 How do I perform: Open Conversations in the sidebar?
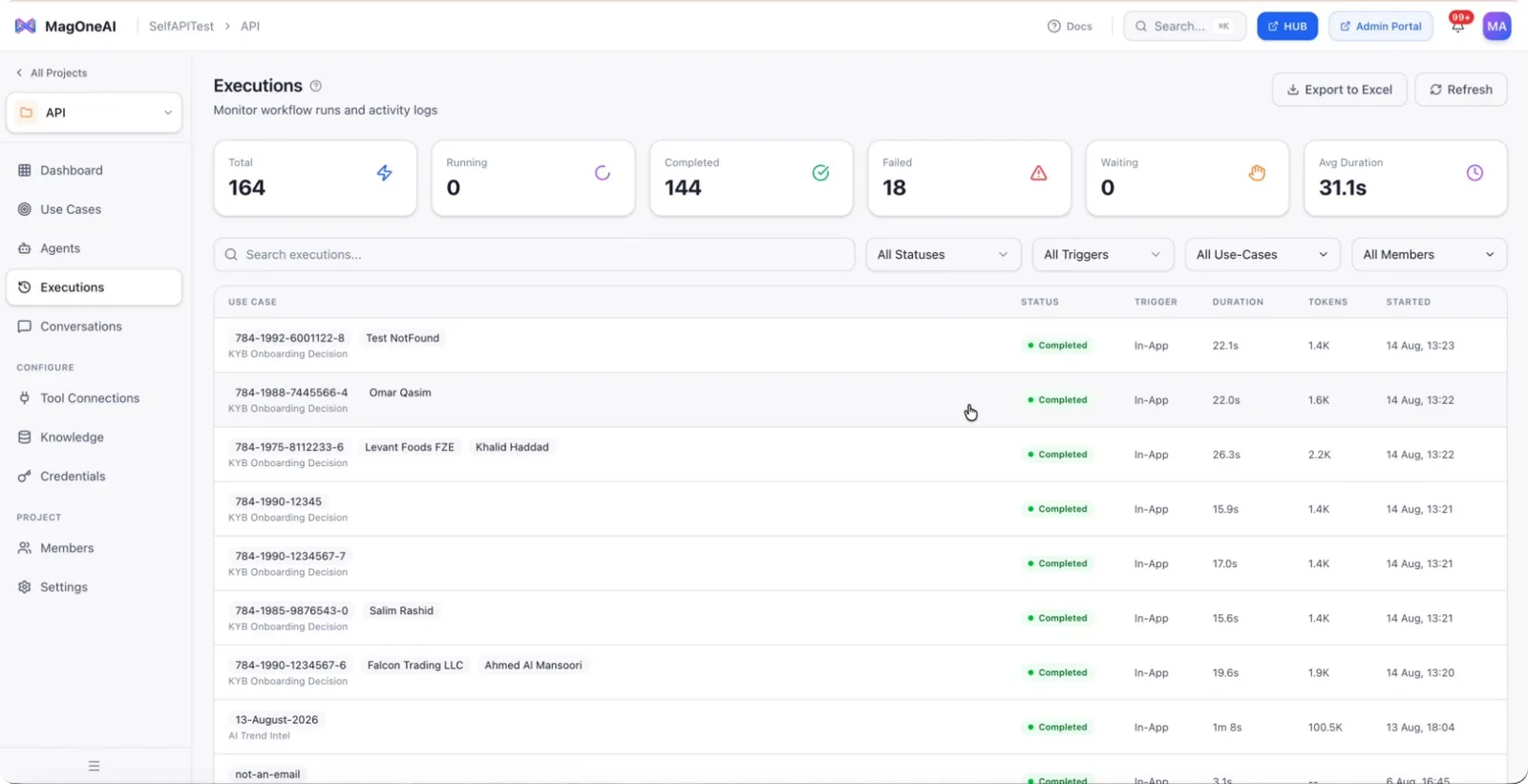(94, 327)
